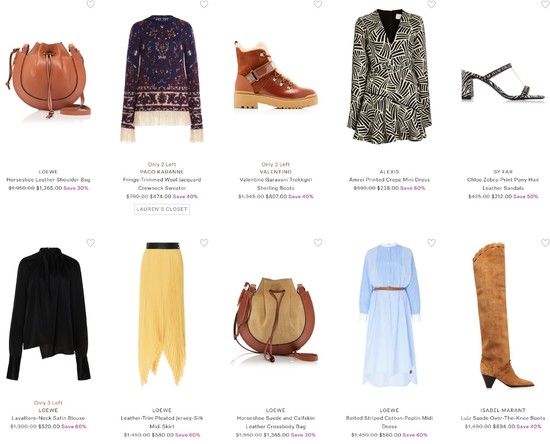Screen dimensions: 550x444
Task: Favorite the Loewe Horseshoe Leather Shoulder Bag
Action: tap(90, 4)
